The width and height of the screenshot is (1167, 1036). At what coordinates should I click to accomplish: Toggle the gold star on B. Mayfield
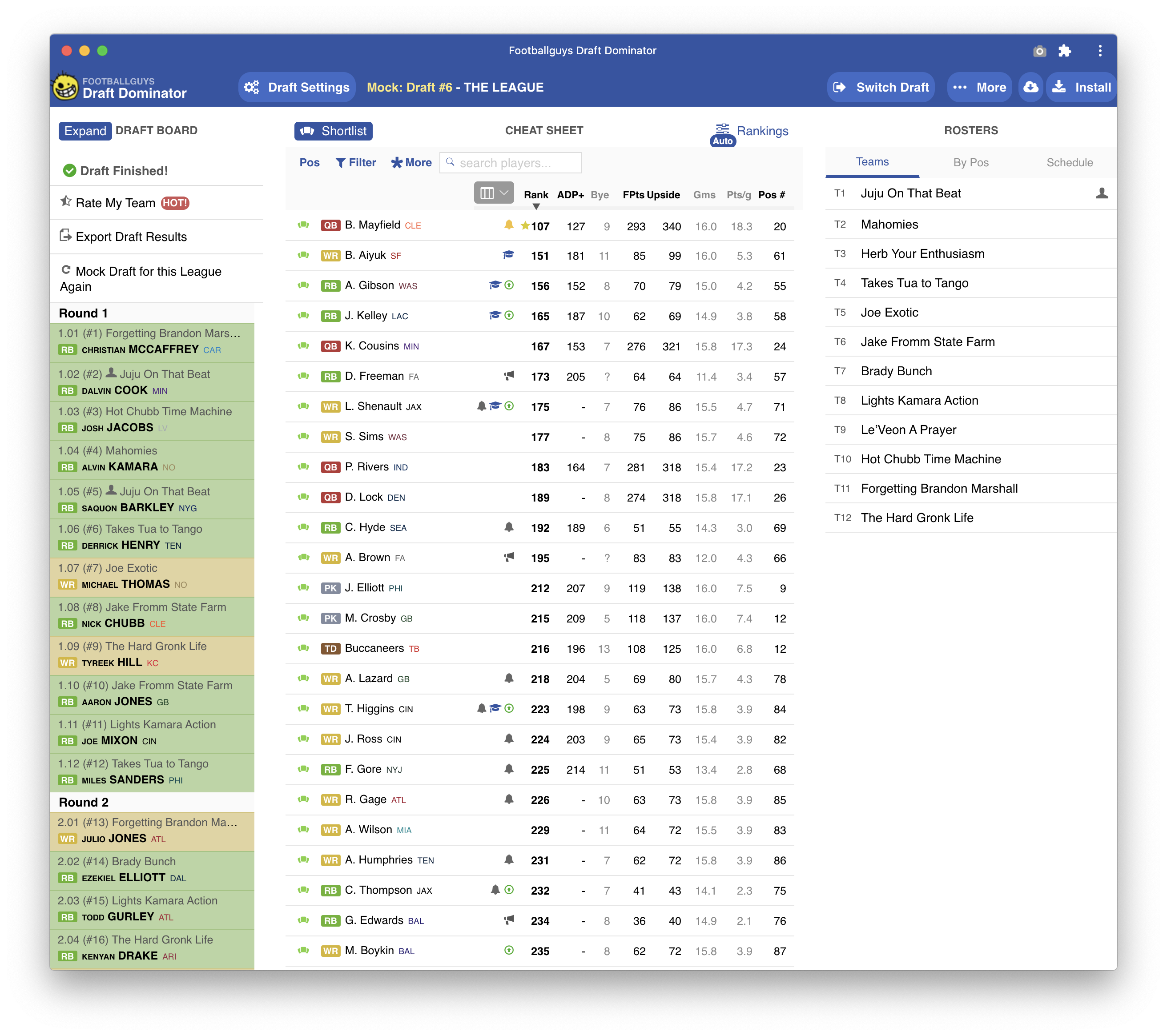[525, 225]
